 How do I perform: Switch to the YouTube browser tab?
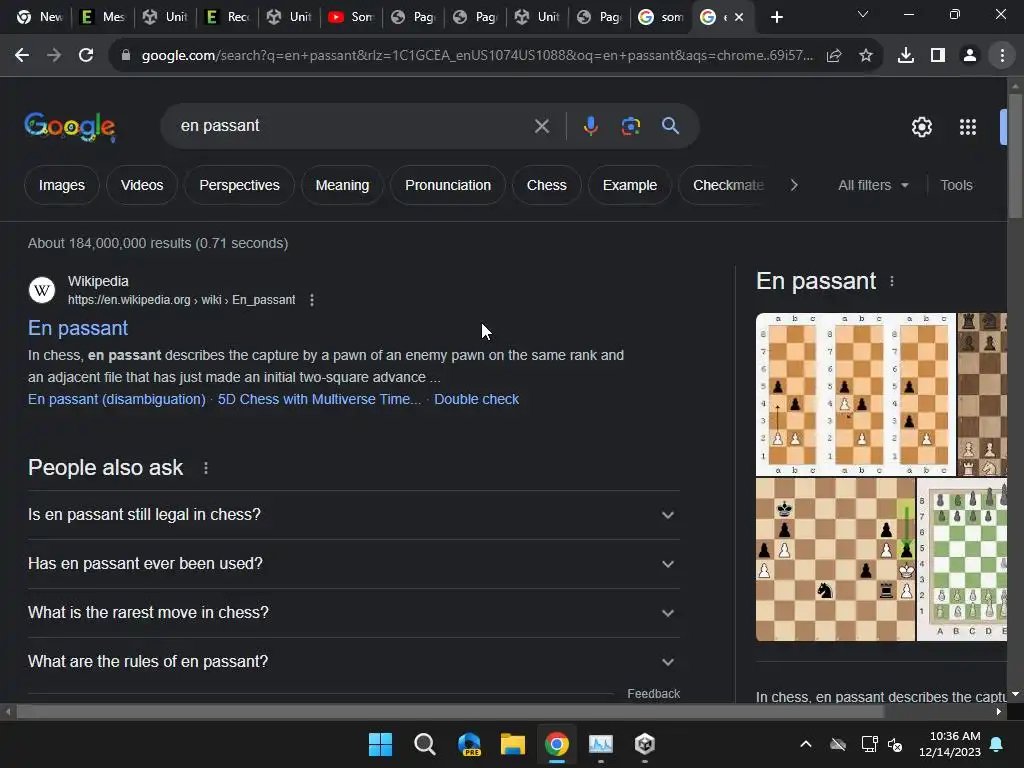point(351,17)
